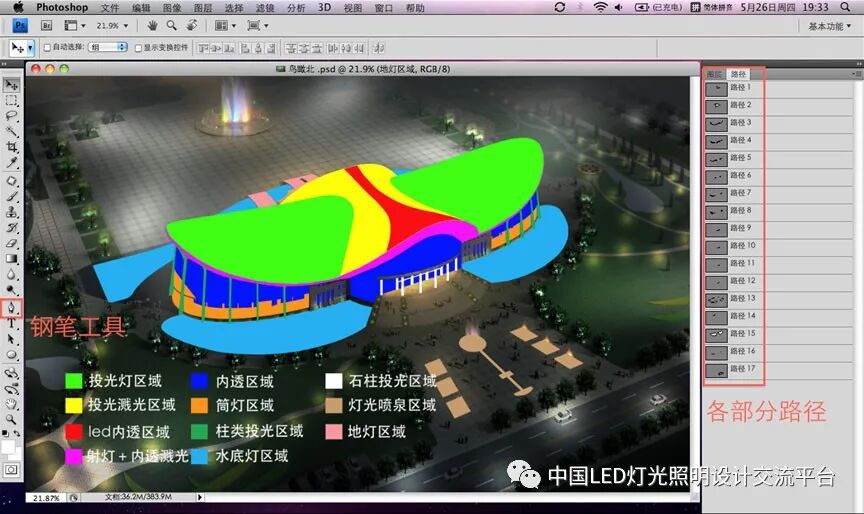The height and width of the screenshot is (514, 864).
Task: Select the Hand tool in the toolbox
Action: [11, 404]
